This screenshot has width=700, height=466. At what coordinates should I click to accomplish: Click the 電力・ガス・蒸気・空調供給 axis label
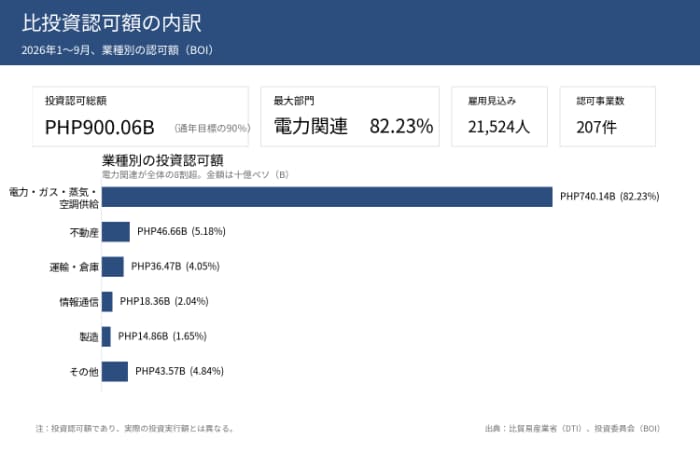(54, 198)
